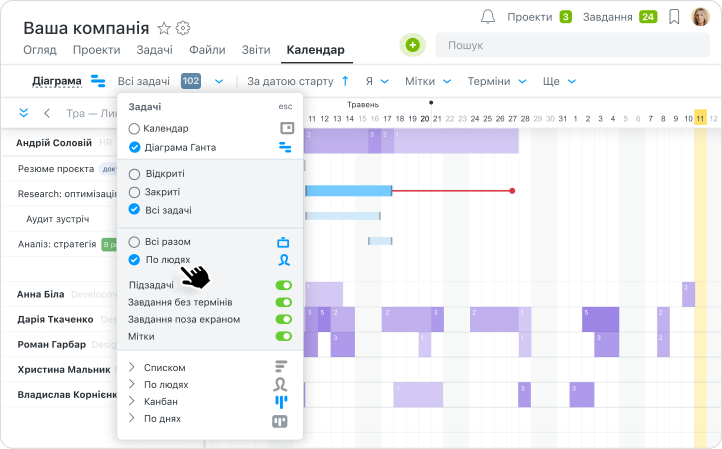722x449 pixels.
Task: Open the Мітки filter dropdown
Action: tap(428, 81)
